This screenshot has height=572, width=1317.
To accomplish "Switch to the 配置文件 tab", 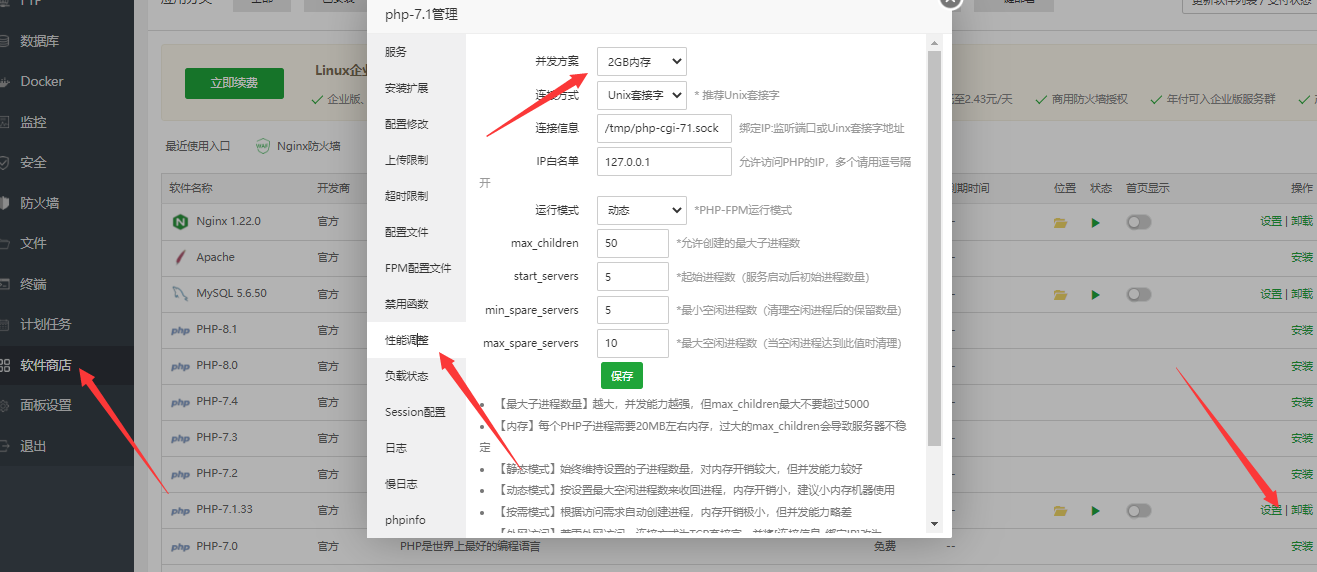I will pyautogui.click(x=416, y=232).
